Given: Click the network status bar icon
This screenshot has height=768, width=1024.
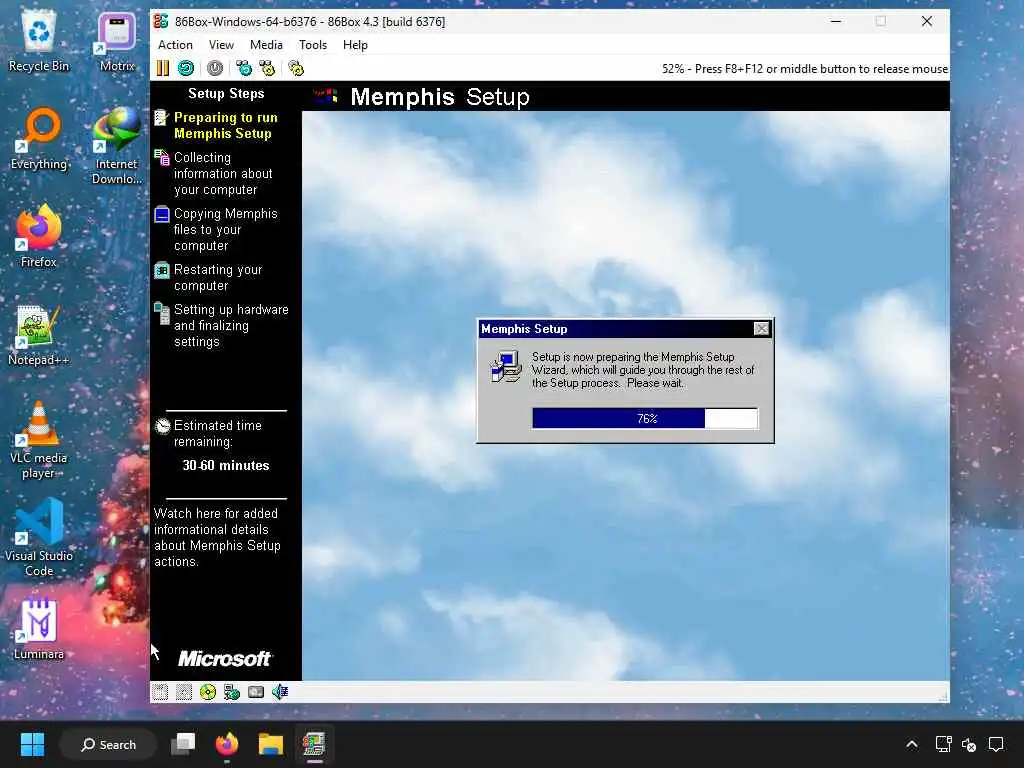Looking at the screenshot, I should click(232, 692).
